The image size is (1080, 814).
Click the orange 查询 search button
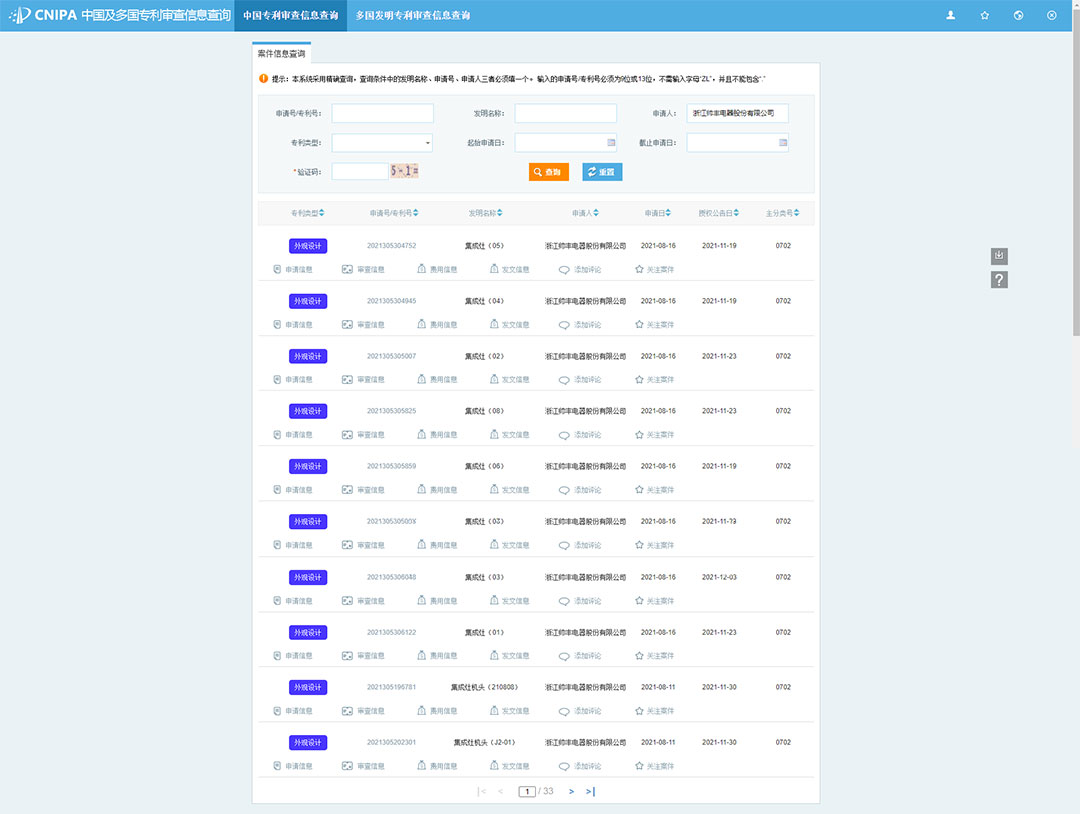548,172
